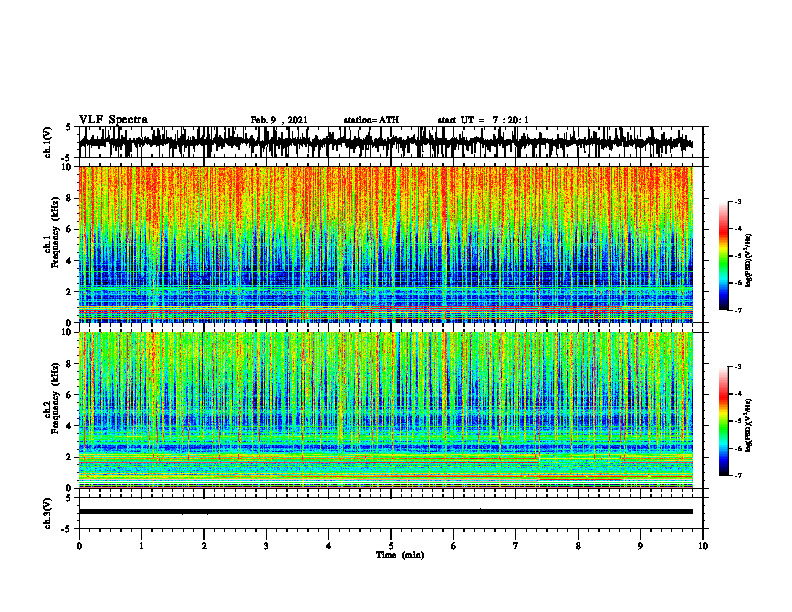Click the "8" kHz tick on ch.1 axis
This screenshot has width=792, height=612.
[x=69, y=198]
